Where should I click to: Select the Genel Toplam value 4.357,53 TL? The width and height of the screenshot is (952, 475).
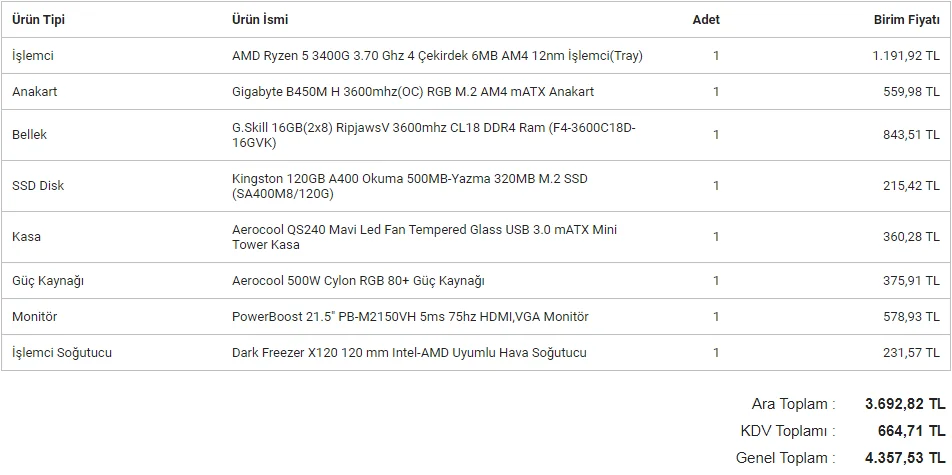904,458
